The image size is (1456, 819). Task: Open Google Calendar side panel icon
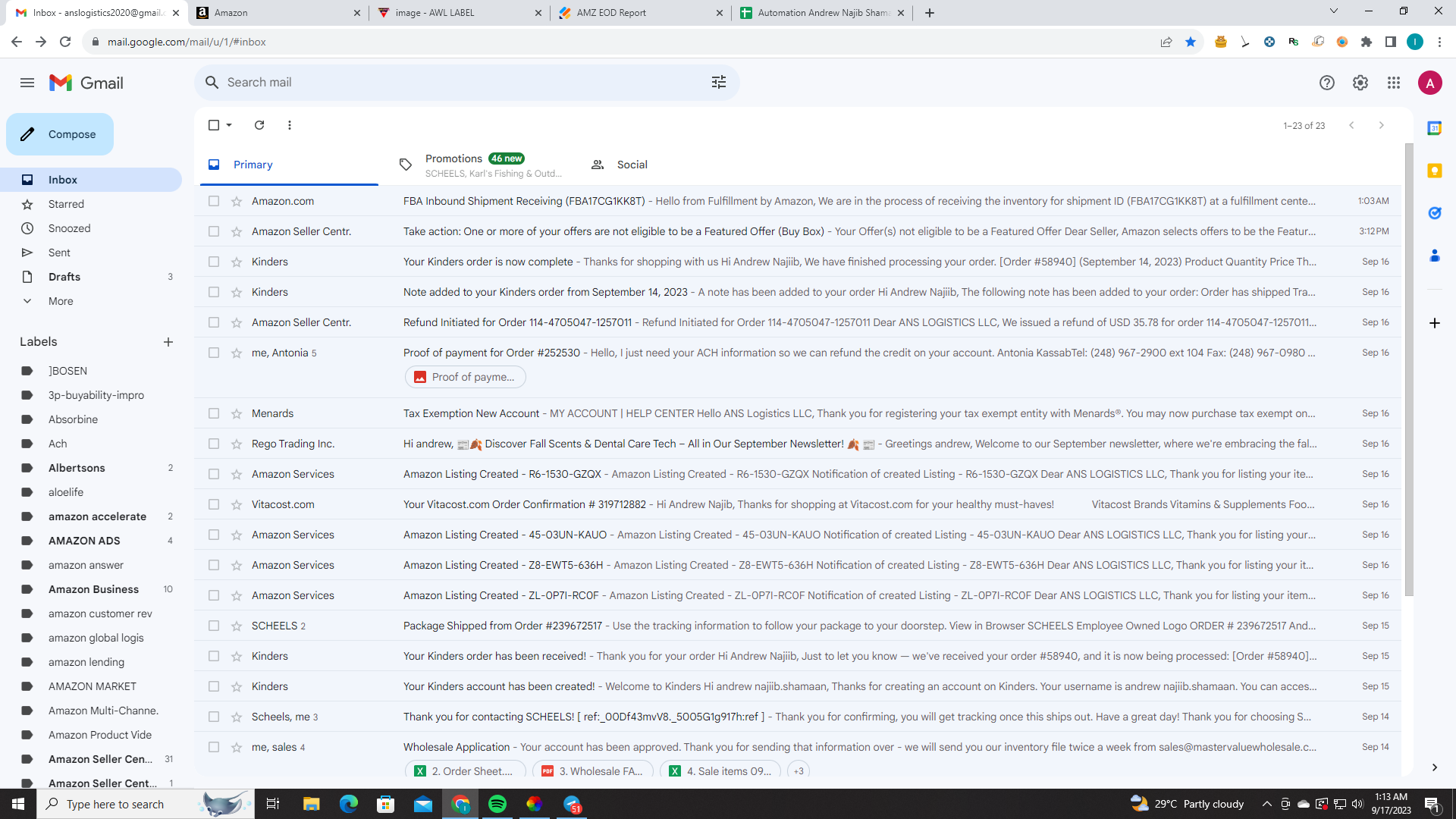coord(1435,128)
